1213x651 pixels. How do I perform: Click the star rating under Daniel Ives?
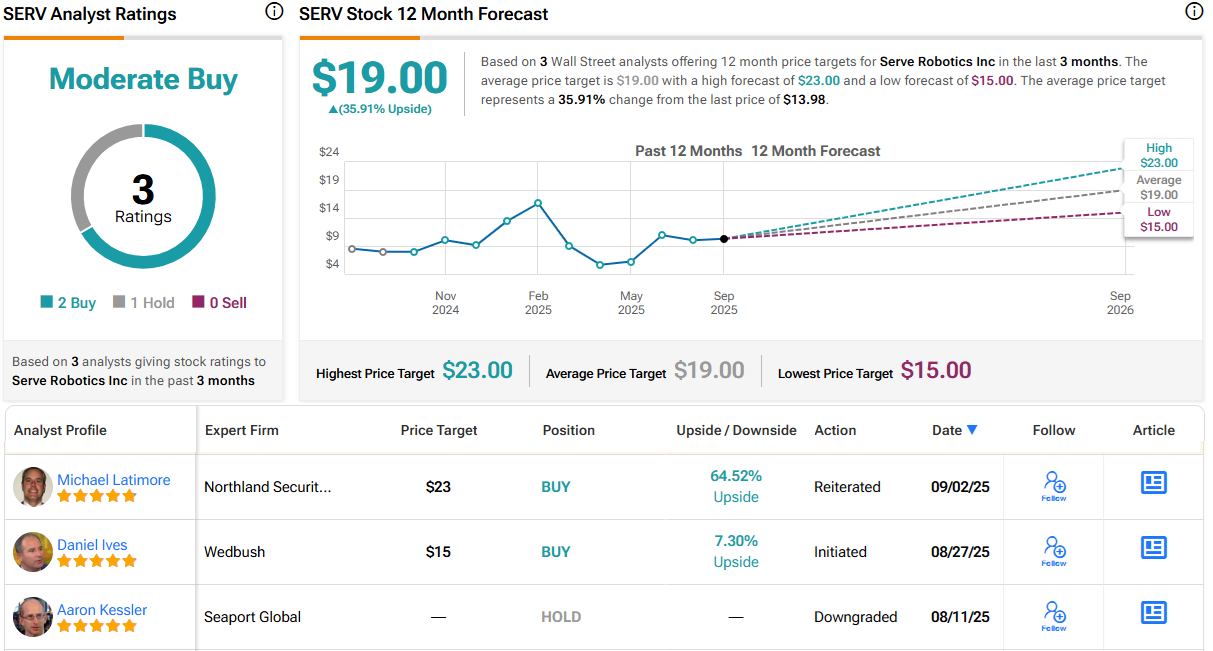(97, 562)
